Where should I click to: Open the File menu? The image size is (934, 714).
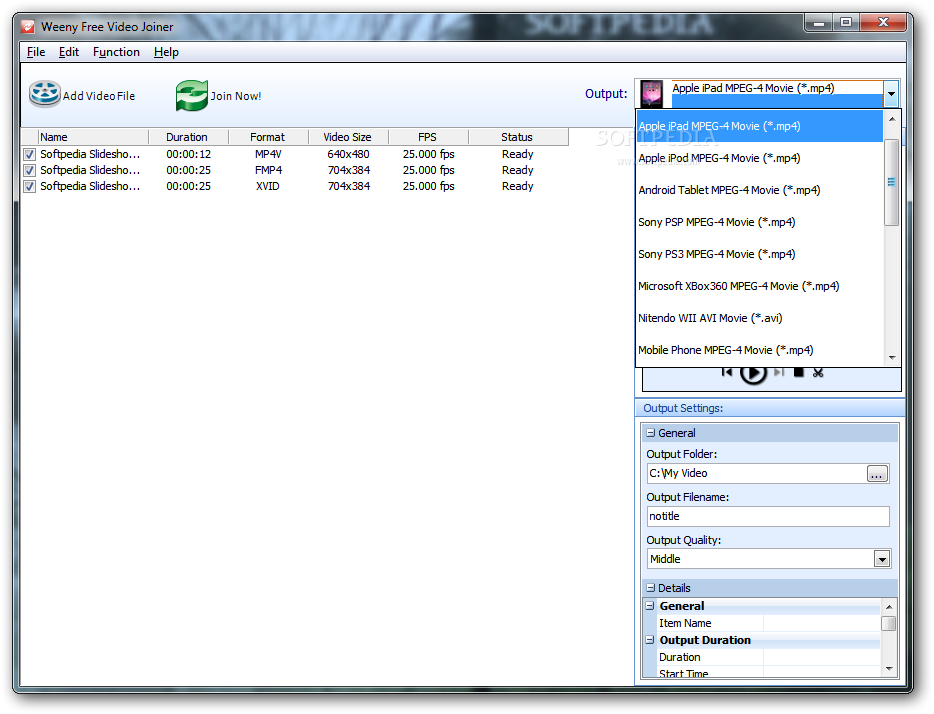(x=36, y=52)
